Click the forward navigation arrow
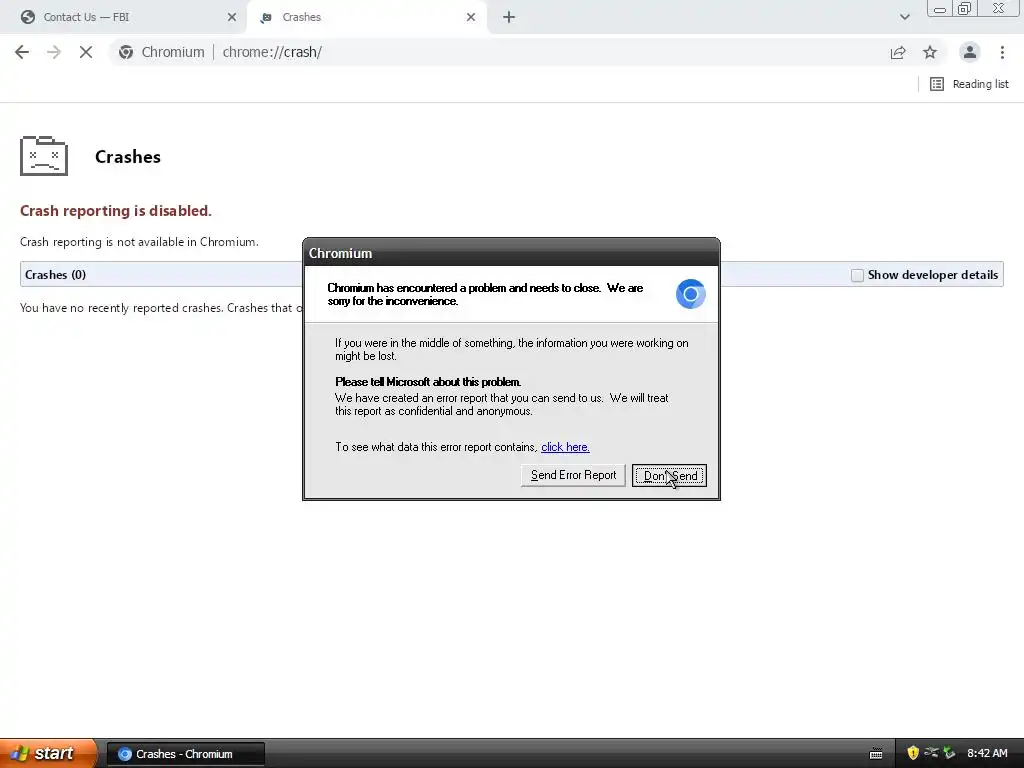The width and height of the screenshot is (1024, 768). tap(54, 52)
